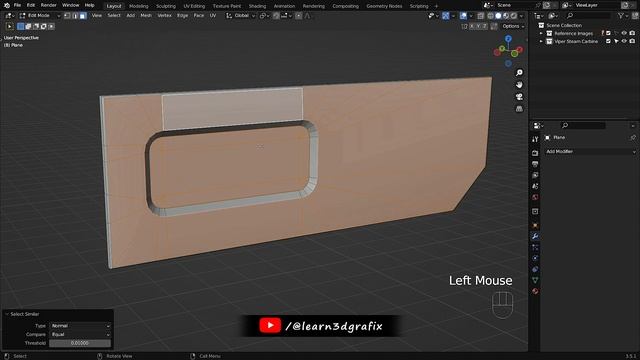The image size is (640, 360).
Task: Toggle Viper Steam Carbine exclude checkbox
Action: (608, 41)
